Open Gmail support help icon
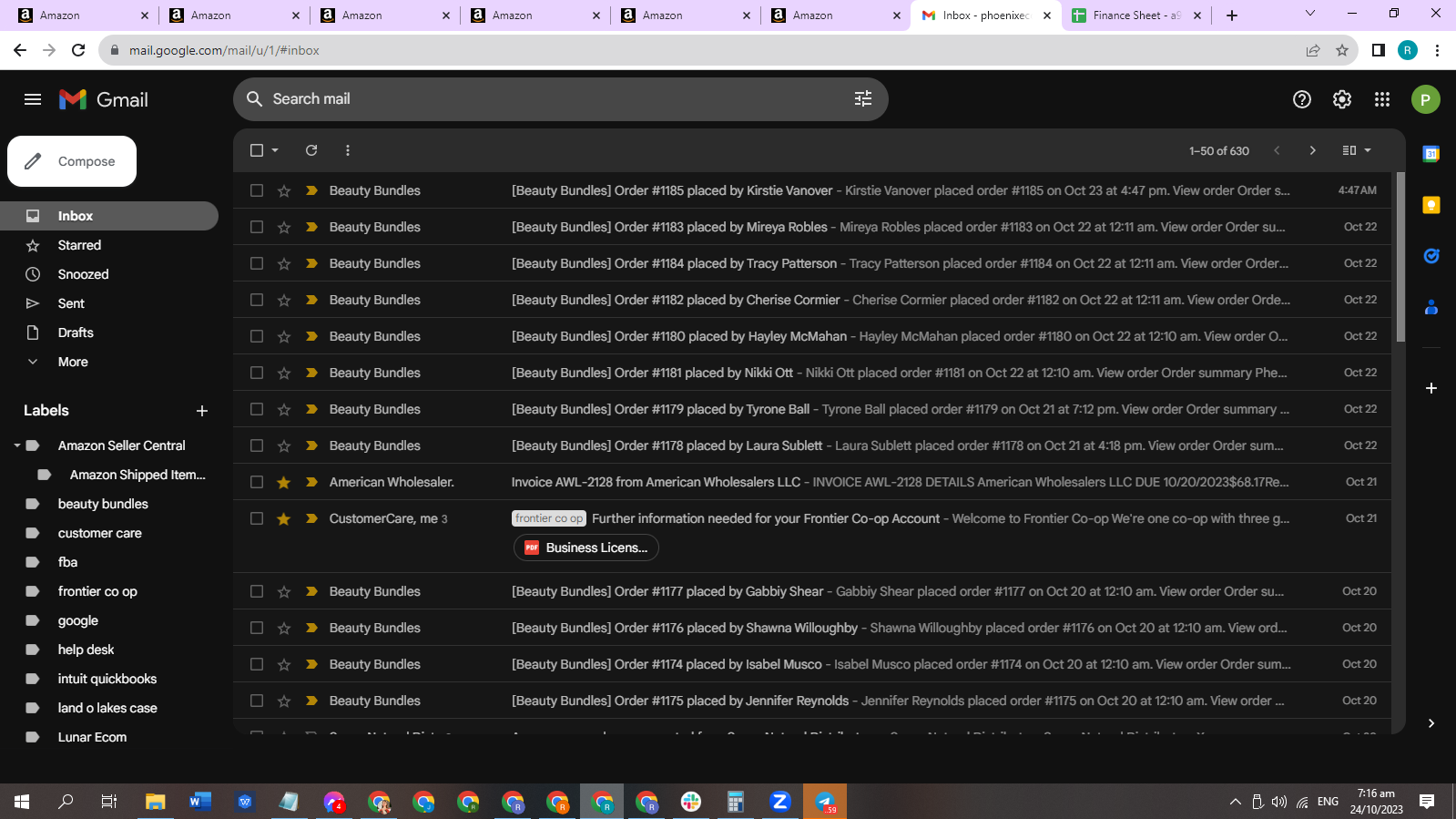This screenshot has height=819, width=1456. tap(1302, 99)
